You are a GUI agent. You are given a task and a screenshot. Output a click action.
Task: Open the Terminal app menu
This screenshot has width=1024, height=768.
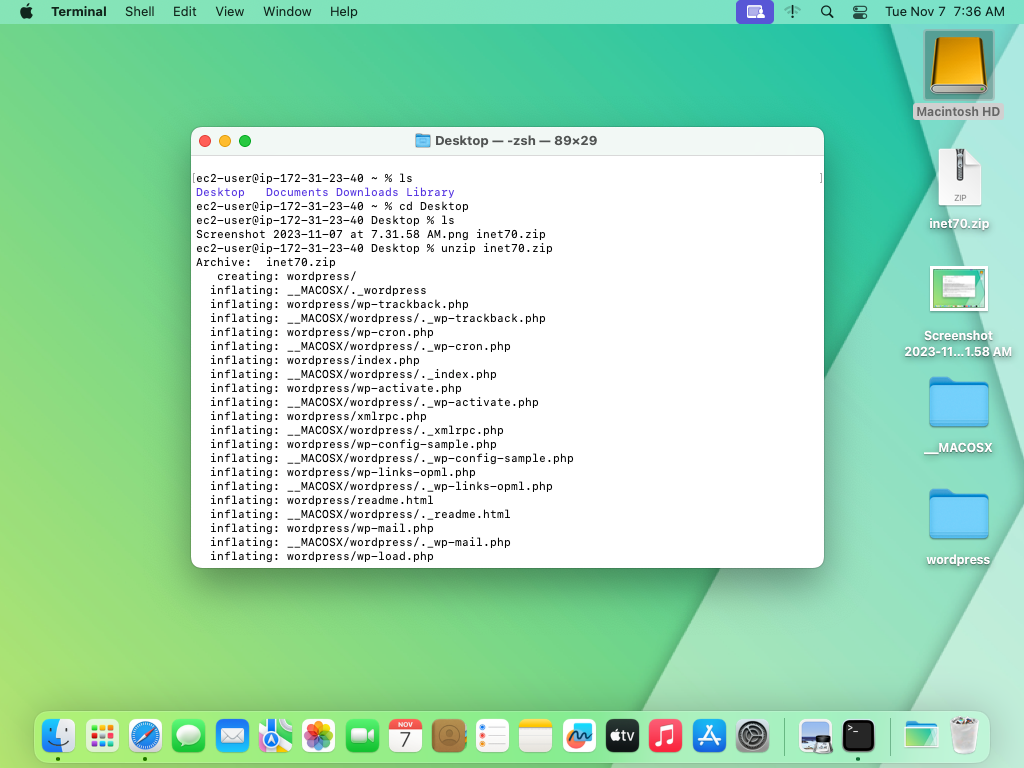(x=78, y=12)
